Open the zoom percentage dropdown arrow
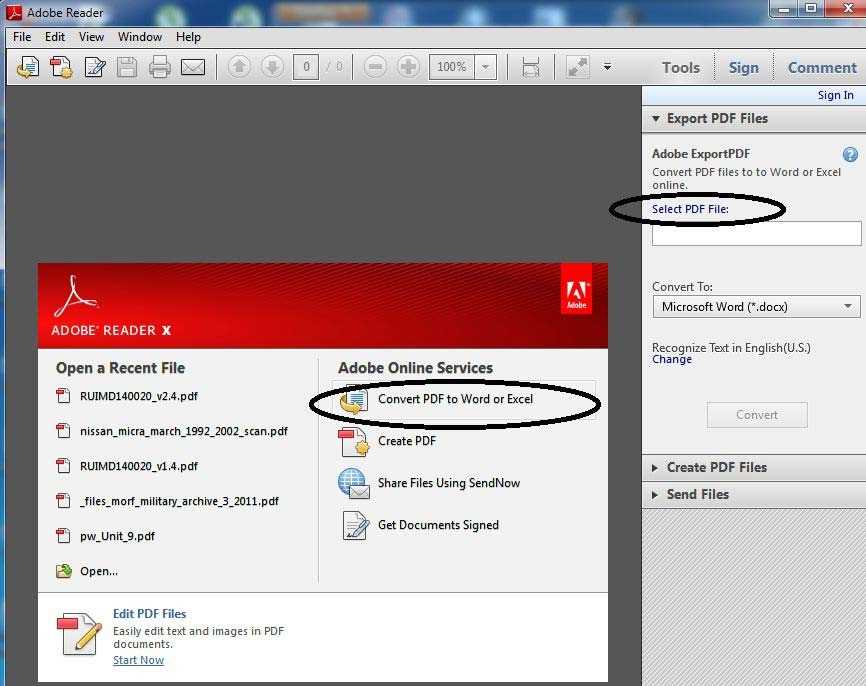Viewport: 866px width, 686px height. pyautogui.click(x=485, y=67)
